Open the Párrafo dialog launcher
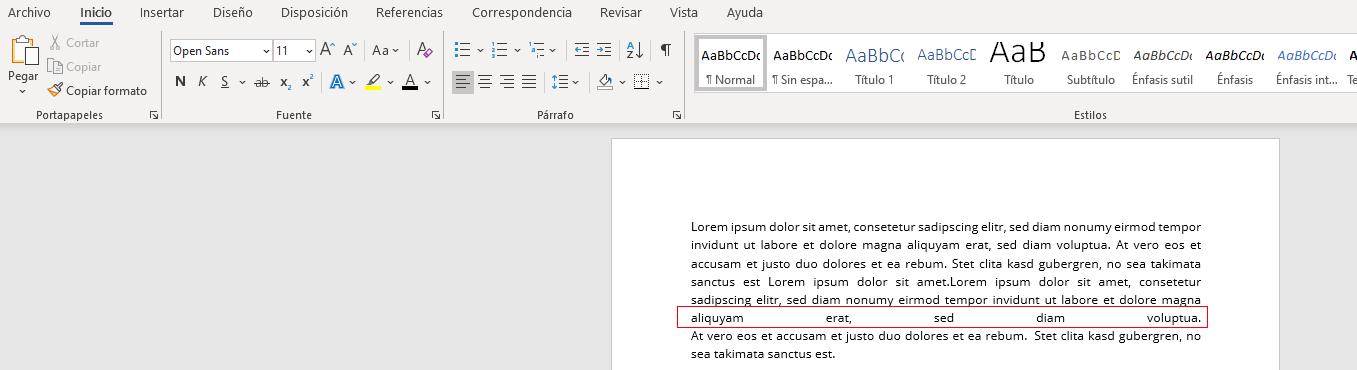The height and width of the screenshot is (370, 1357). (678, 116)
